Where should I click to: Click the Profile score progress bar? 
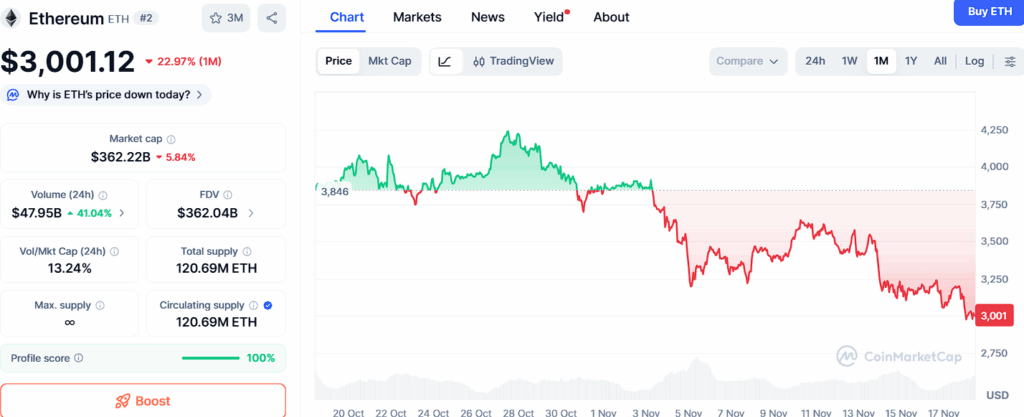(x=210, y=358)
